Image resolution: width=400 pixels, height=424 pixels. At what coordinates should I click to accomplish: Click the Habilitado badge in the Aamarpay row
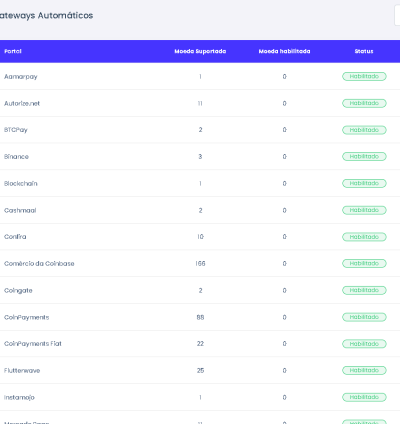point(364,77)
